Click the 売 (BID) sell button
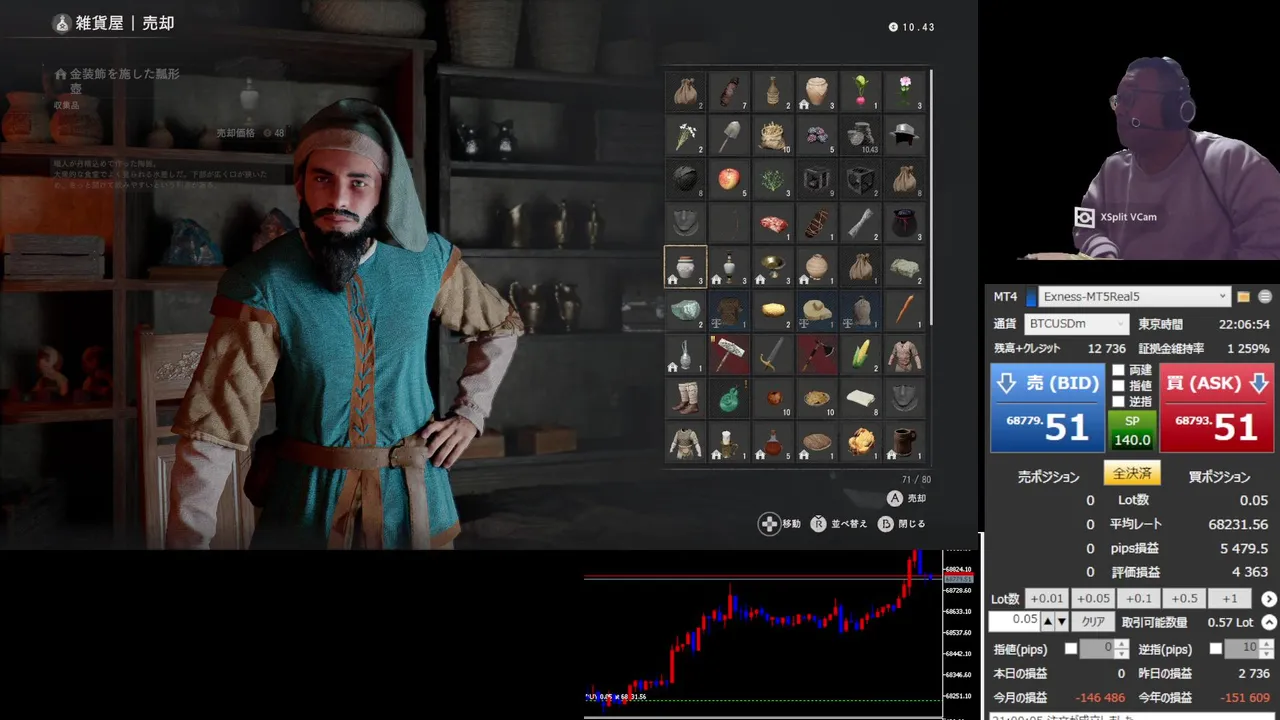The width and height of the screenshot is (1280, 720). [x=1047, y=408]
